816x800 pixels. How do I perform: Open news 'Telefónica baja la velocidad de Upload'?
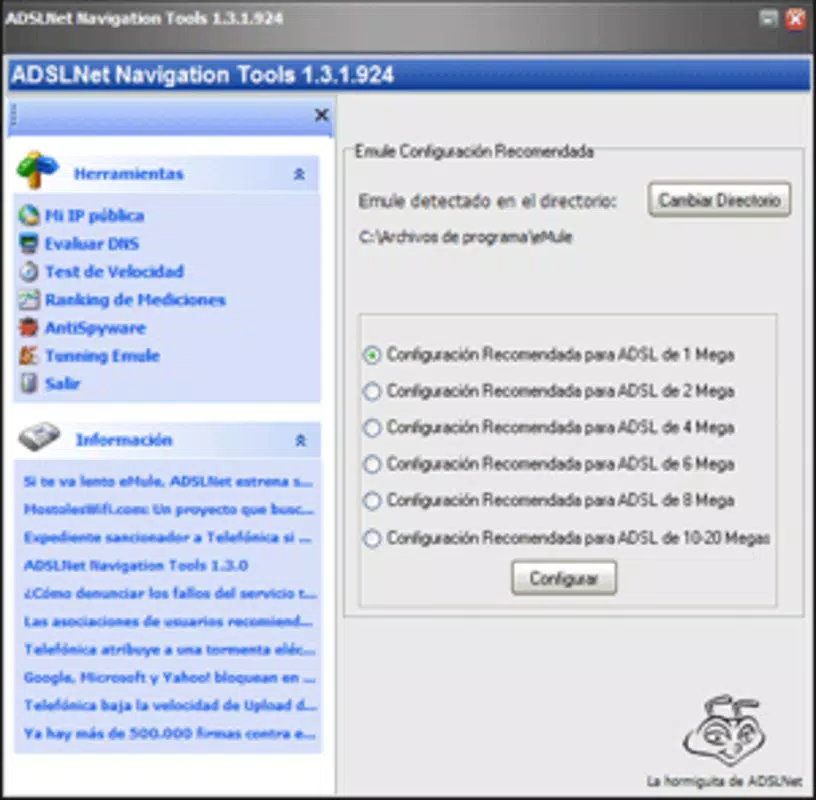pos(170,706)
